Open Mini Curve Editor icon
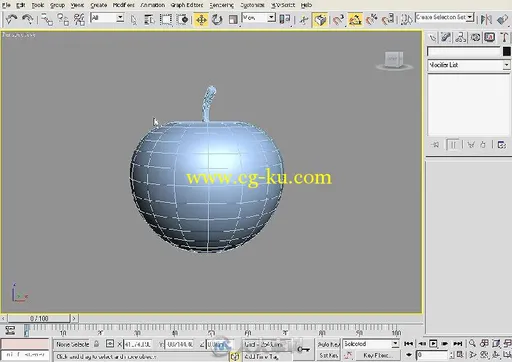The height and width of the screenshot is (362, 512). (10, 330)
